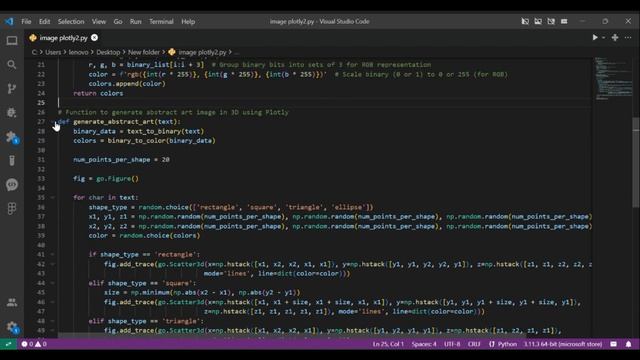Collapse the elif triangle block on line 48
Viewport: 640px width, 360px height.
point(53,321)
